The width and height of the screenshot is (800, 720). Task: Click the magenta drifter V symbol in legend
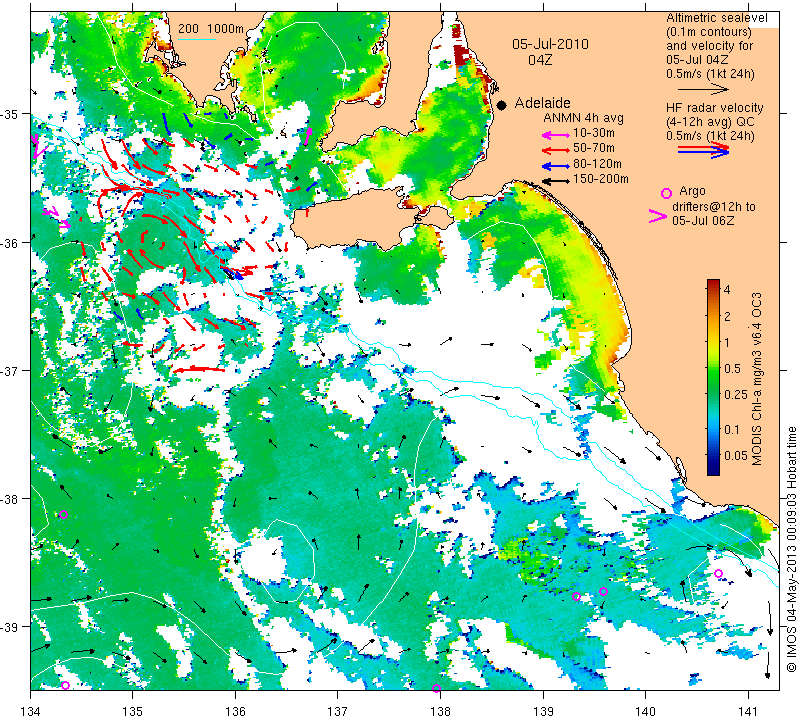point(658,216)
